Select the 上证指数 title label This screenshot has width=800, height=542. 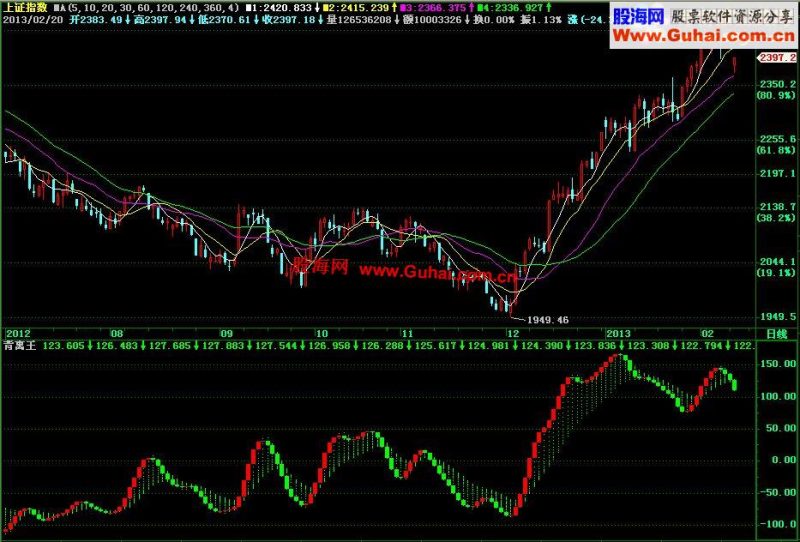[x=25, y=8]
